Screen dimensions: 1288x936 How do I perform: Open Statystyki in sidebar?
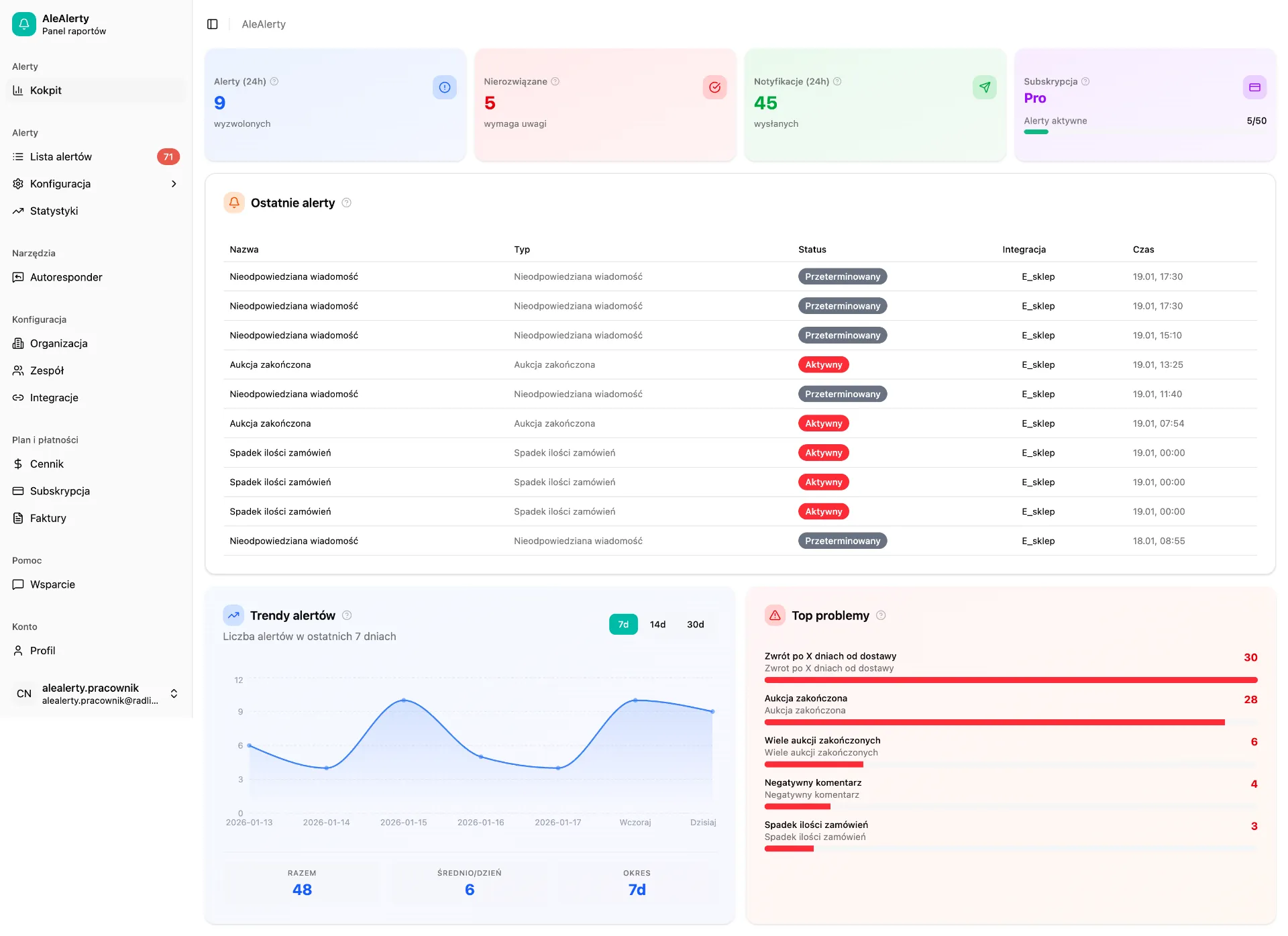[x=96, y=211]
